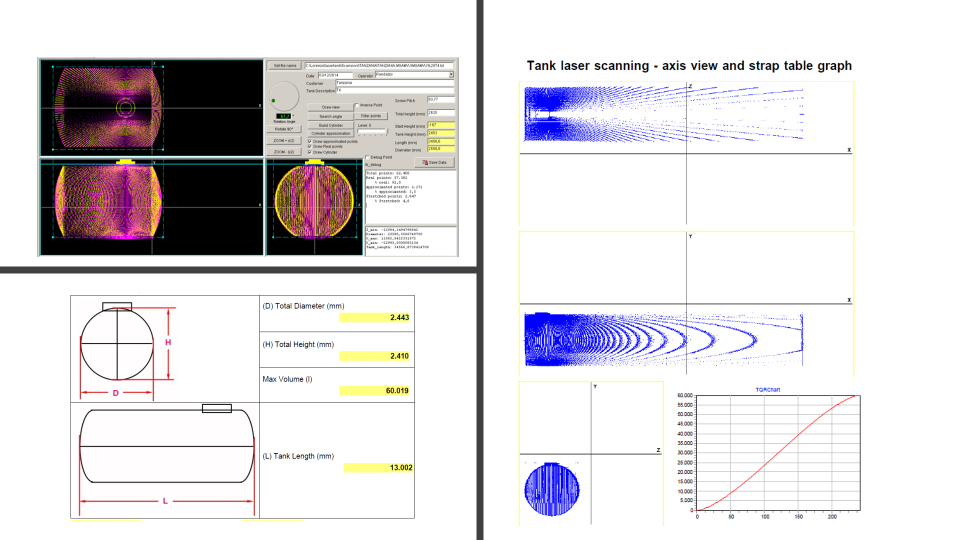960x540 pixels.
Task: Click the Draw view button
Action: tap(331, 107)
